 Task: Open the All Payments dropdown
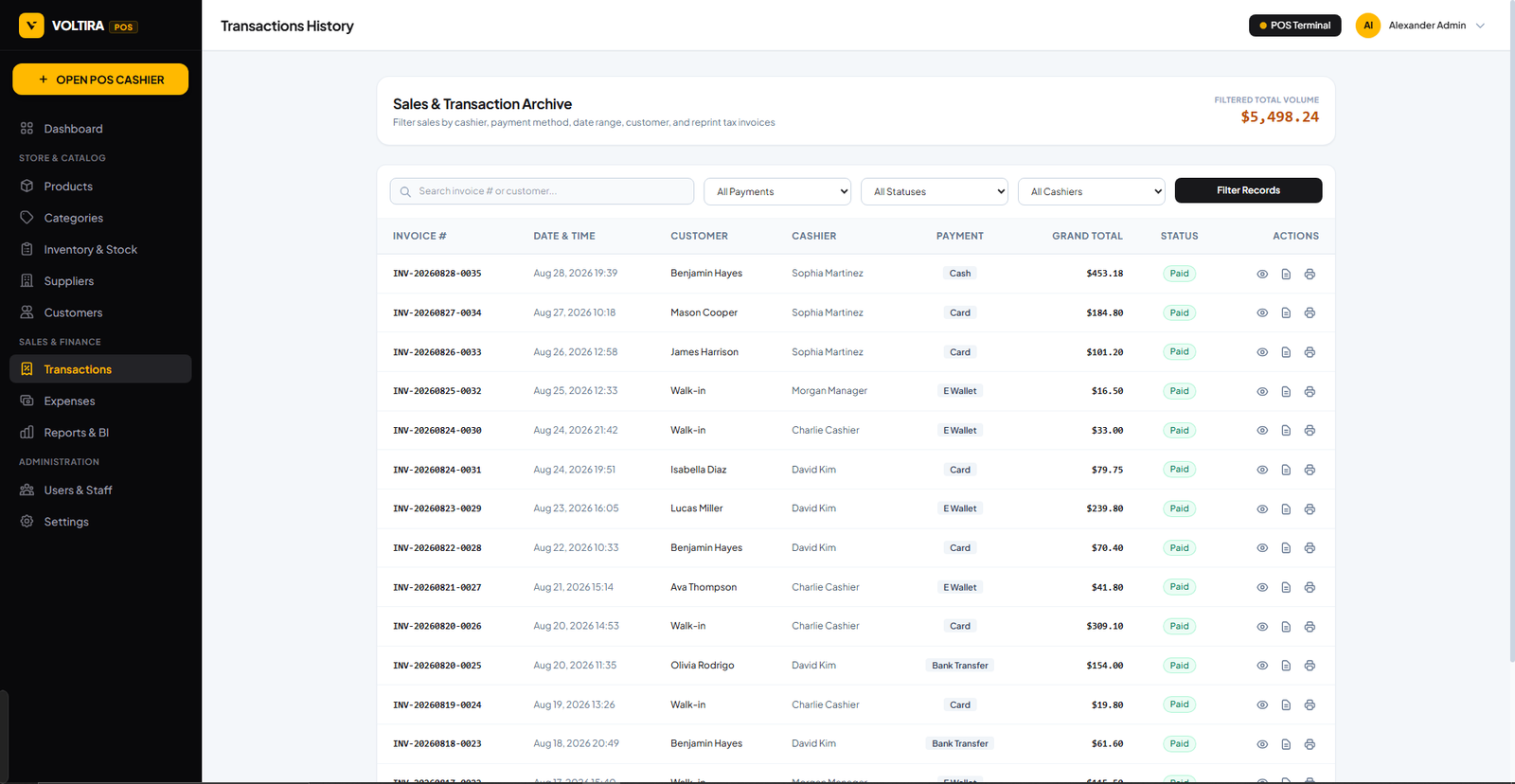pos(777,191)
